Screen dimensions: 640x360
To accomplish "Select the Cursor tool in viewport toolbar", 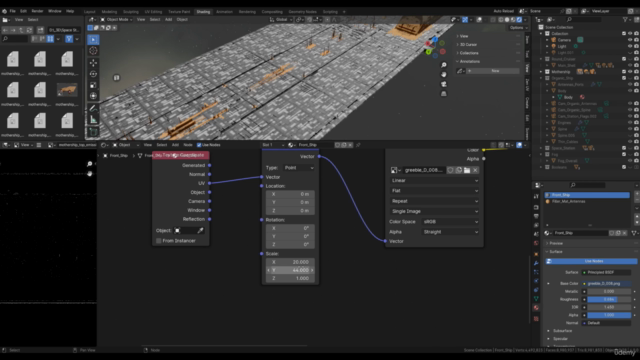I will (93, 51).
